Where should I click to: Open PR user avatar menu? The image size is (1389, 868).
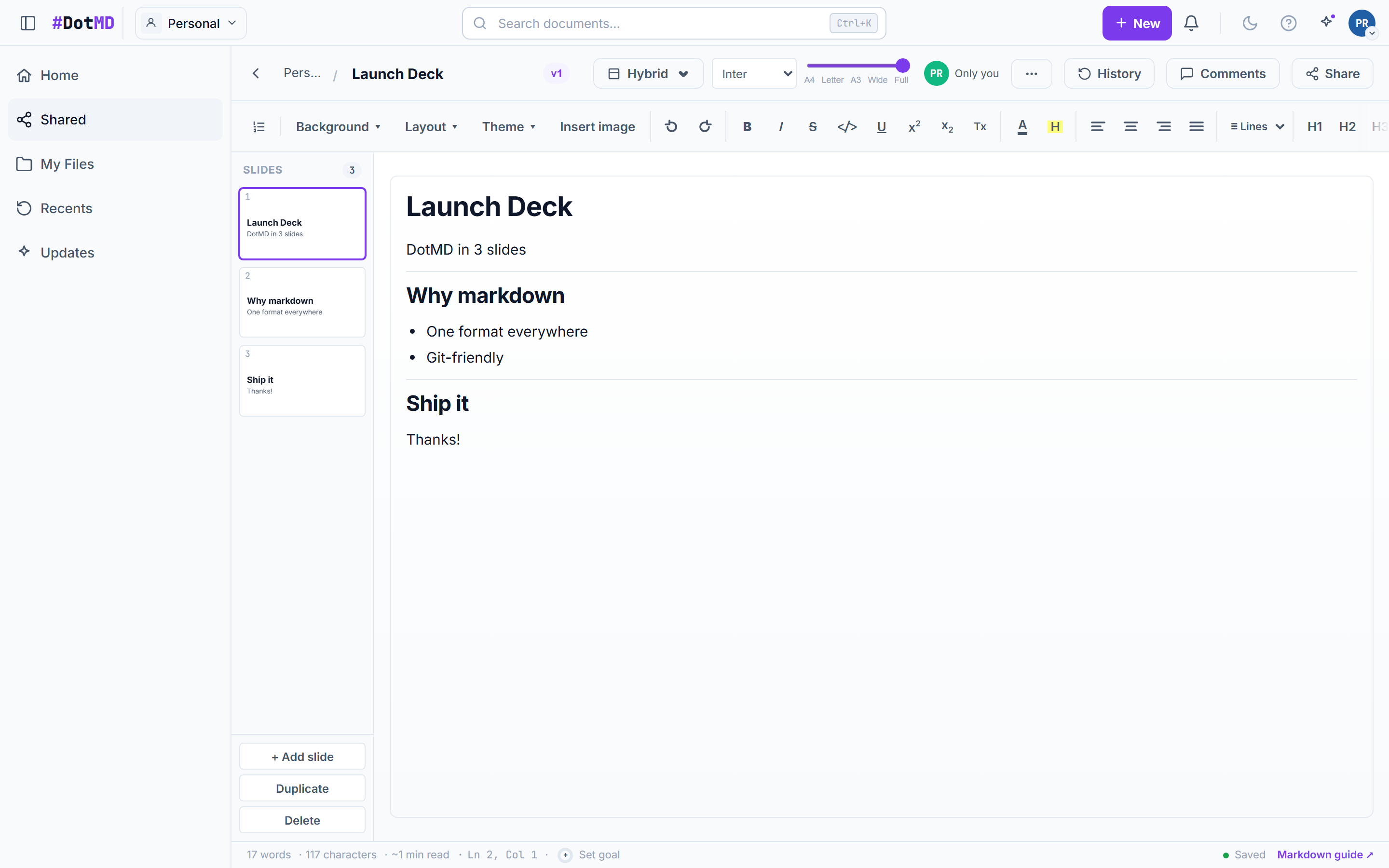pos(1362,23)
